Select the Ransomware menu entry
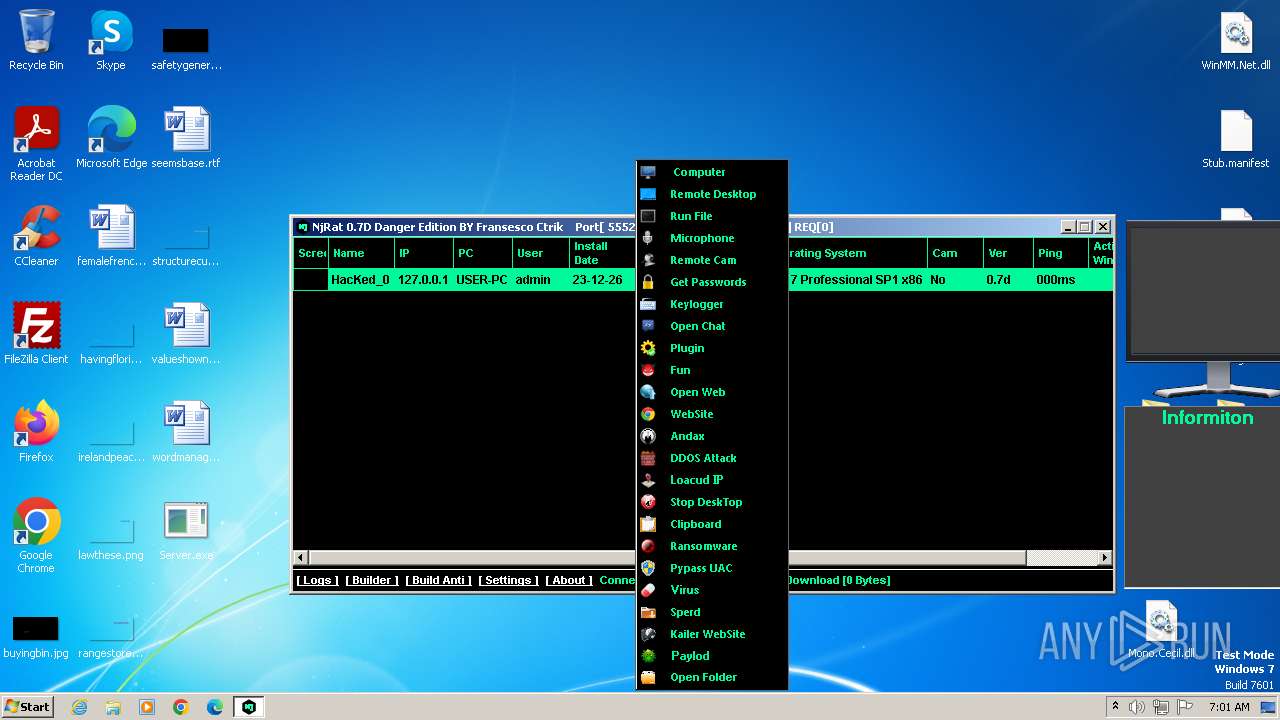 [x=712, y=546]
